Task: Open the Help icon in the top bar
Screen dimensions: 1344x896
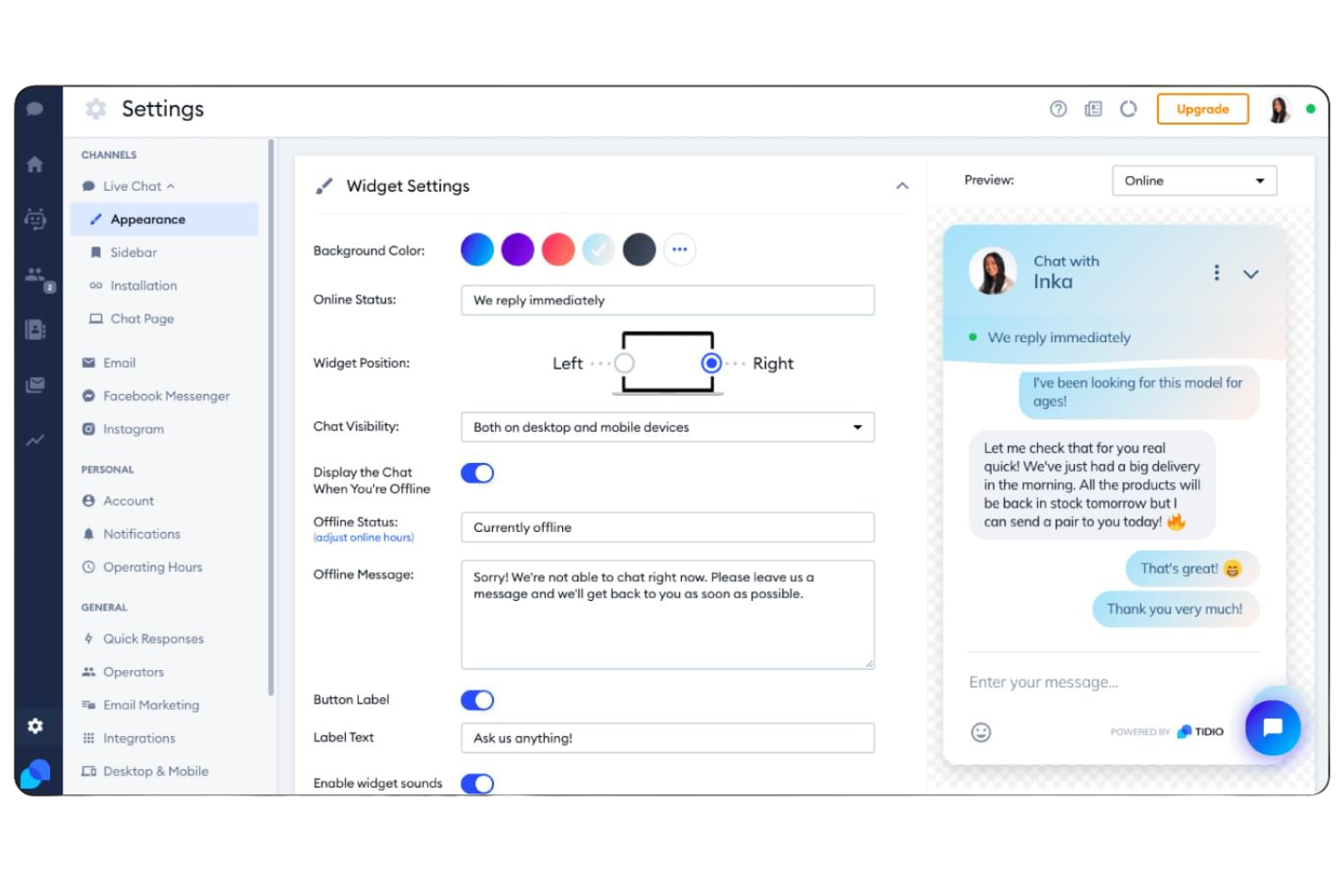Action: tap(1058, 109)
